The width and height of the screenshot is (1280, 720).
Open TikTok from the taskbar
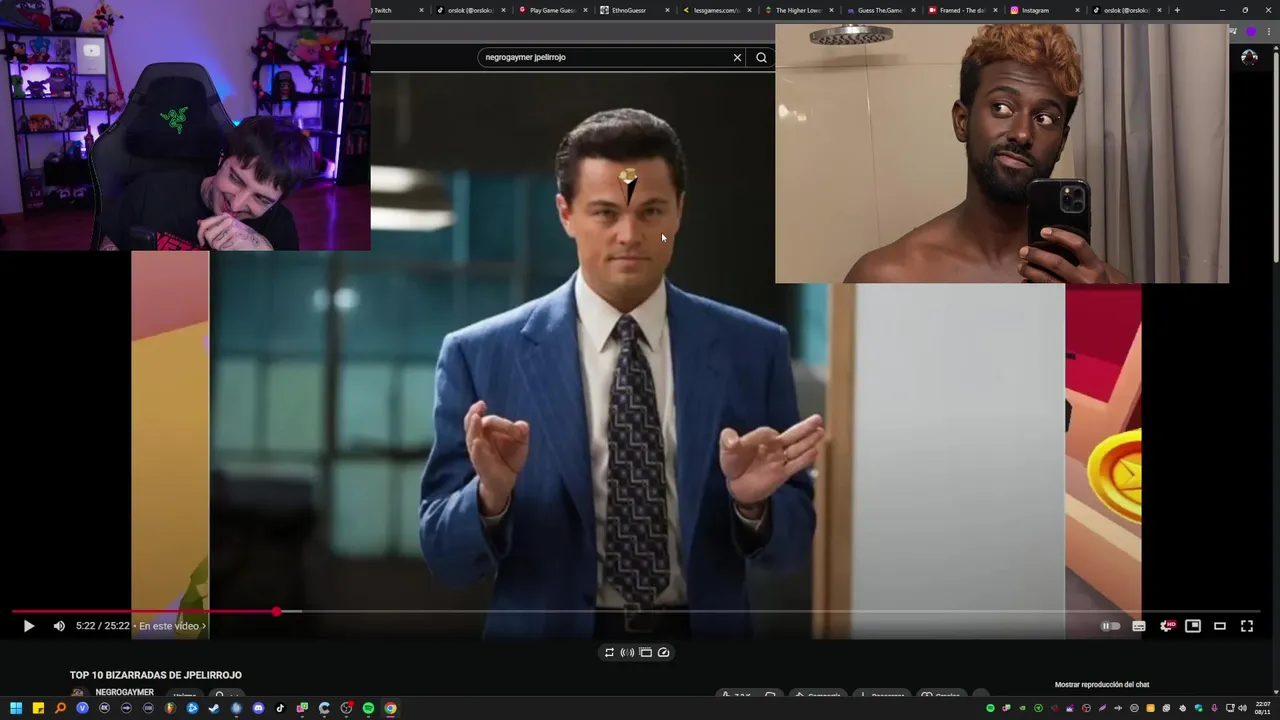280,708
